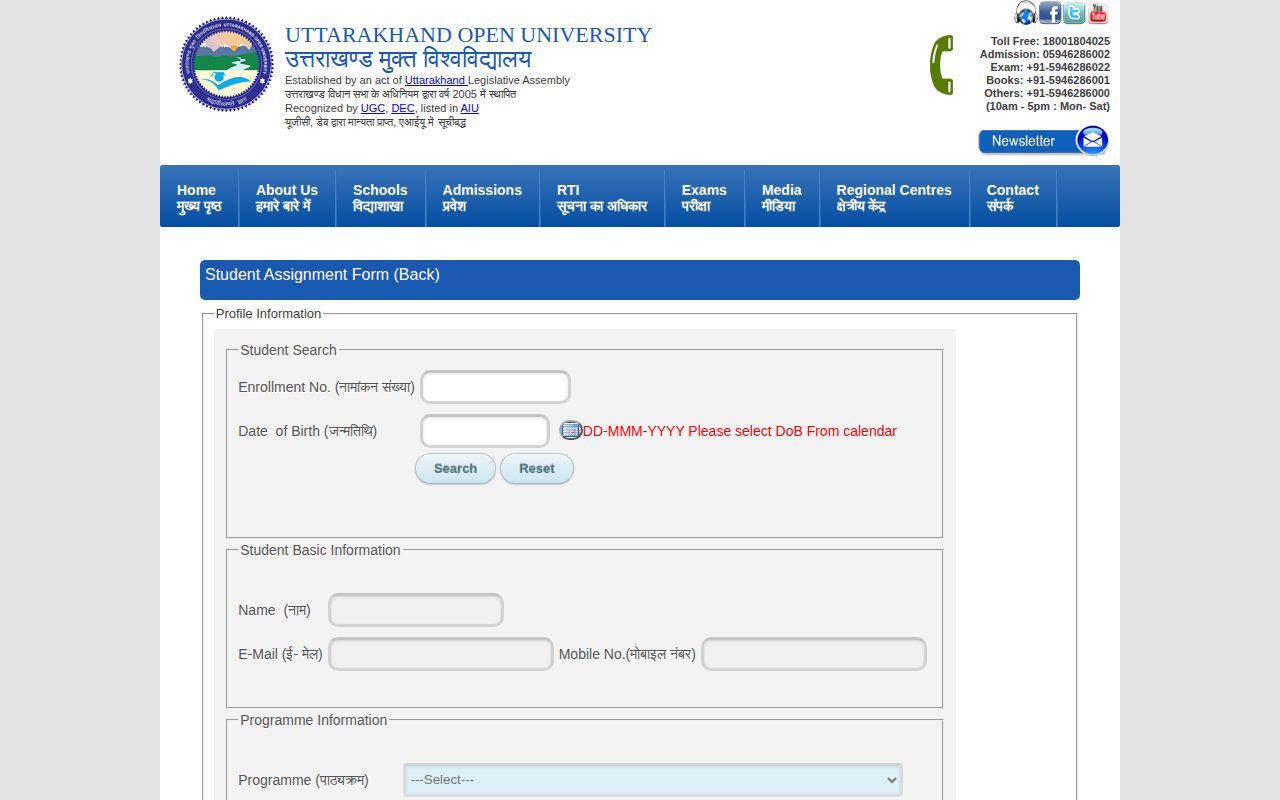The height and width of the screenshot is (800, 1280).
Task: Open the Media menu
Action: [x=782, y=197]
